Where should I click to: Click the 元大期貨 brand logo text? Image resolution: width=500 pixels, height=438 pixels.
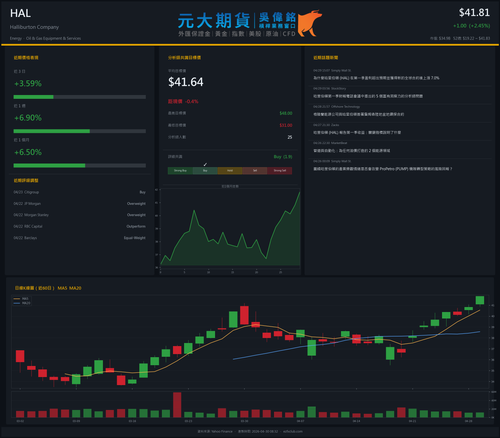coord(214,21)
